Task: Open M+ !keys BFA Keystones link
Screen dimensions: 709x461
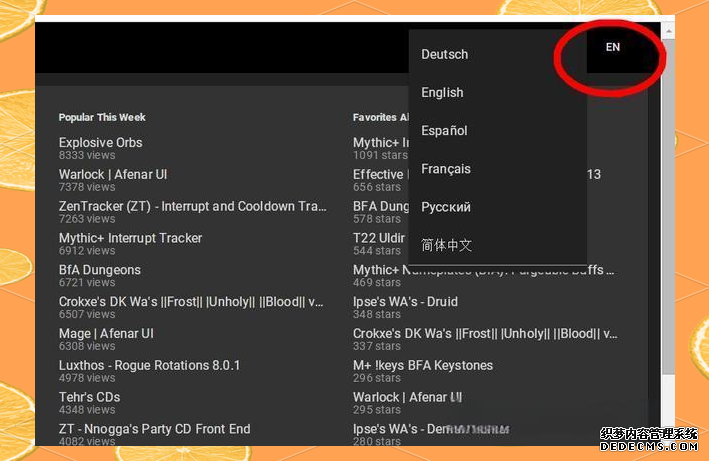Action: (422, 365)
